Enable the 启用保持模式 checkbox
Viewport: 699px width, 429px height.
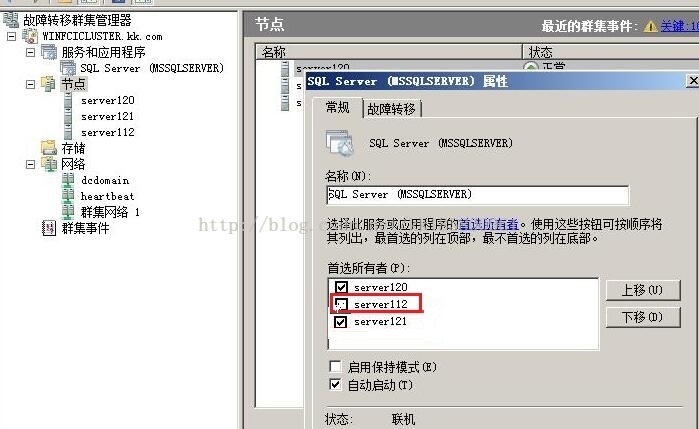[x=335, y=367]
